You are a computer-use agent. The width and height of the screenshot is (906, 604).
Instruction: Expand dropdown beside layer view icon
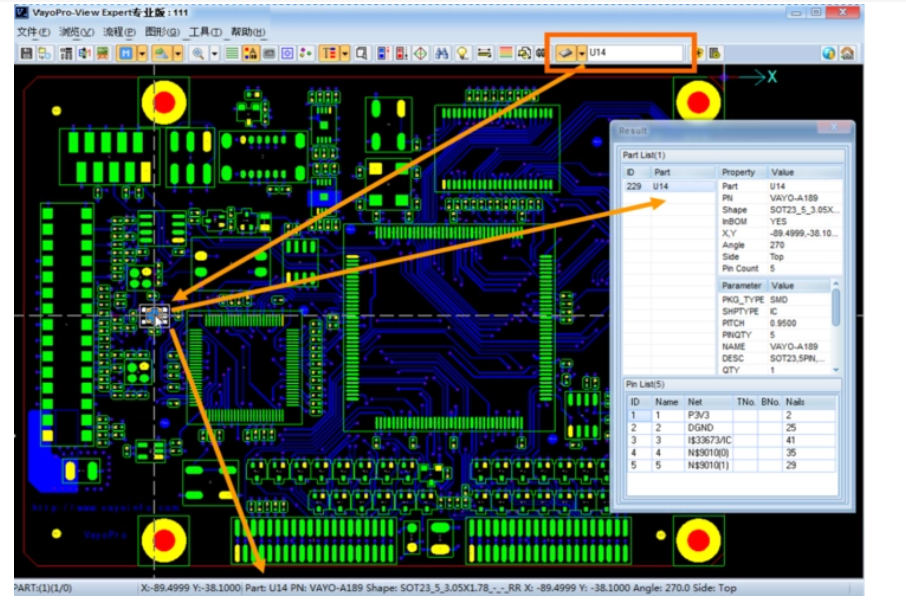click(x=178, y=53)
